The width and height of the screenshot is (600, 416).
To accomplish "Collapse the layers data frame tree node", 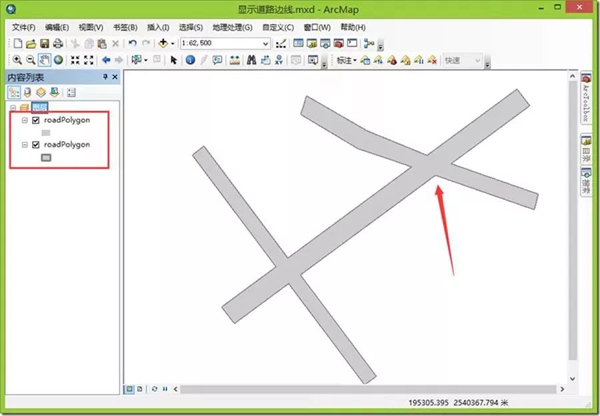I will pos(12,107).
